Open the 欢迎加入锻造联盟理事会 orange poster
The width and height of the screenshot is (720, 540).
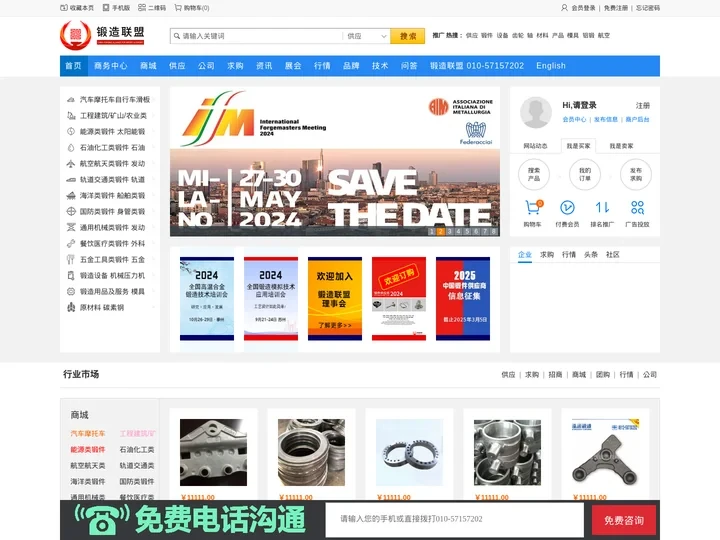335,298
